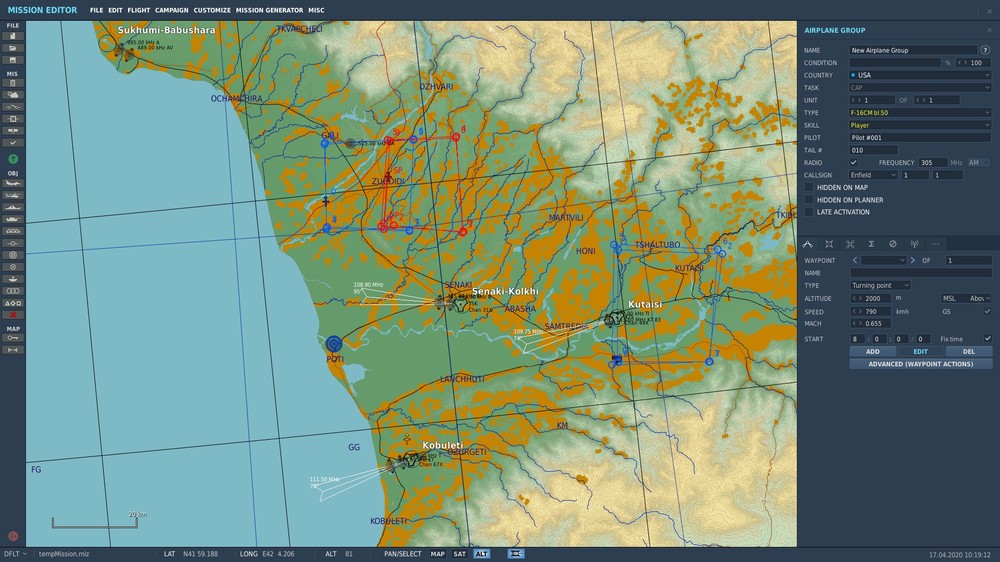Switch map view to MAP mode
This screenshot has width=1000, height=562.
[x=438, y=554]
